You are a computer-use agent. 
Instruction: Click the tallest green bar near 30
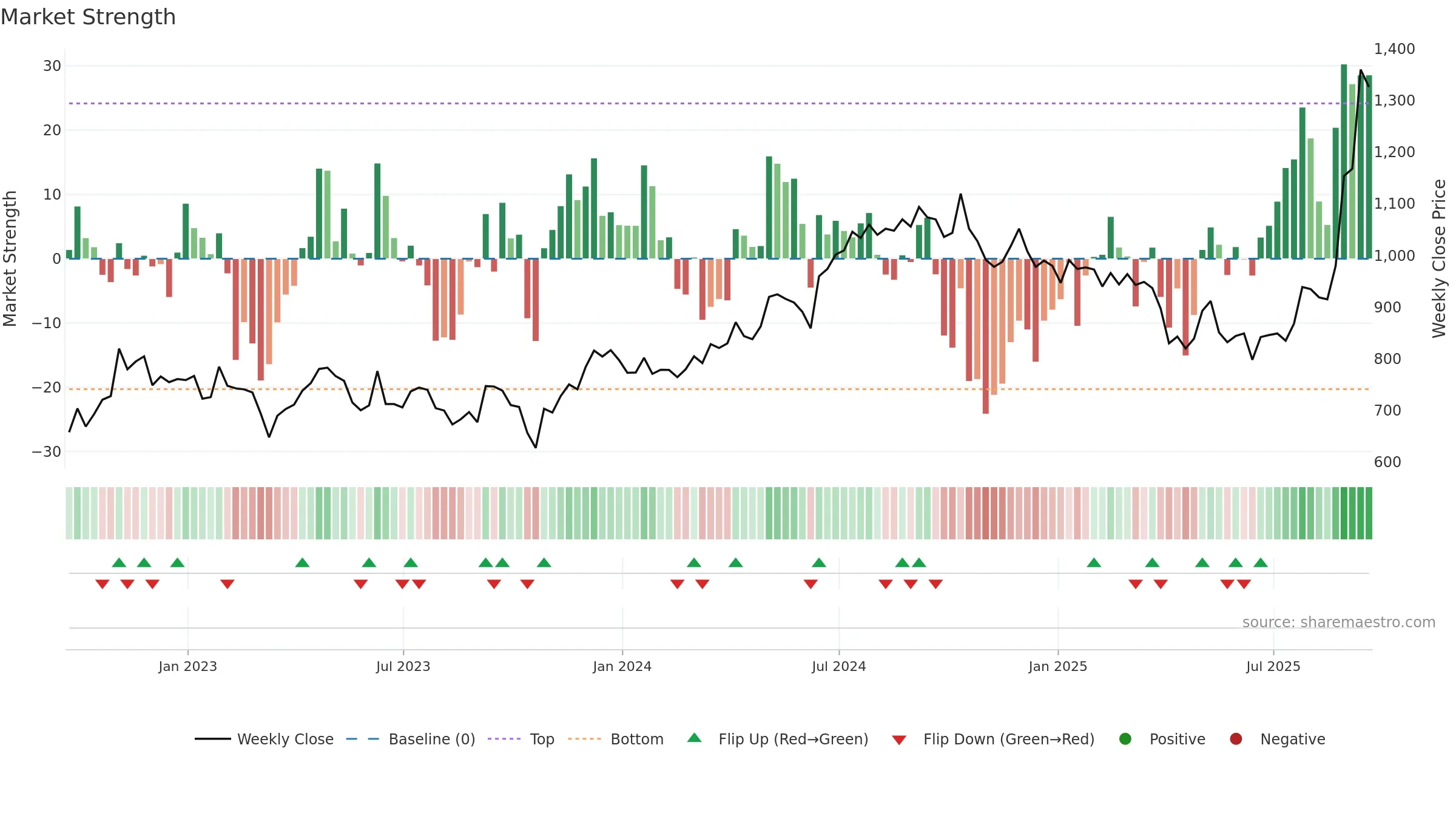pos(1344,161)
